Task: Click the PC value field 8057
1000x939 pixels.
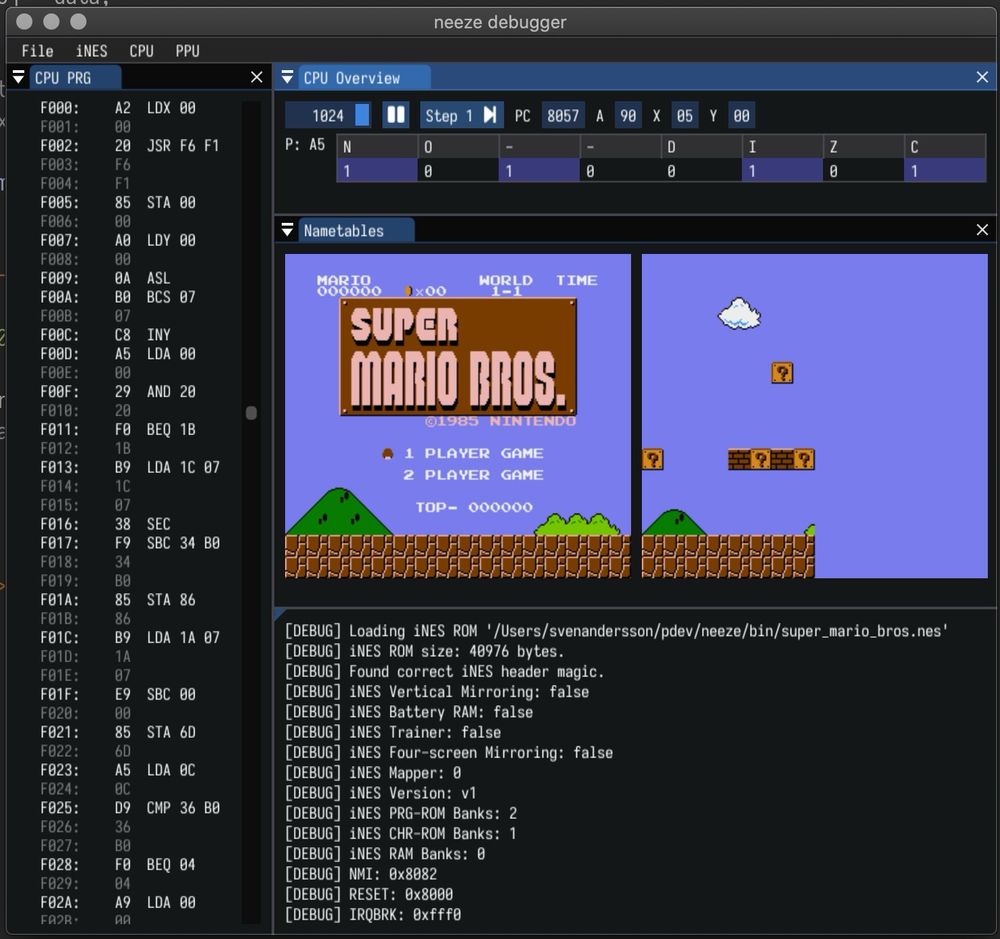Action: click(562, 115)
